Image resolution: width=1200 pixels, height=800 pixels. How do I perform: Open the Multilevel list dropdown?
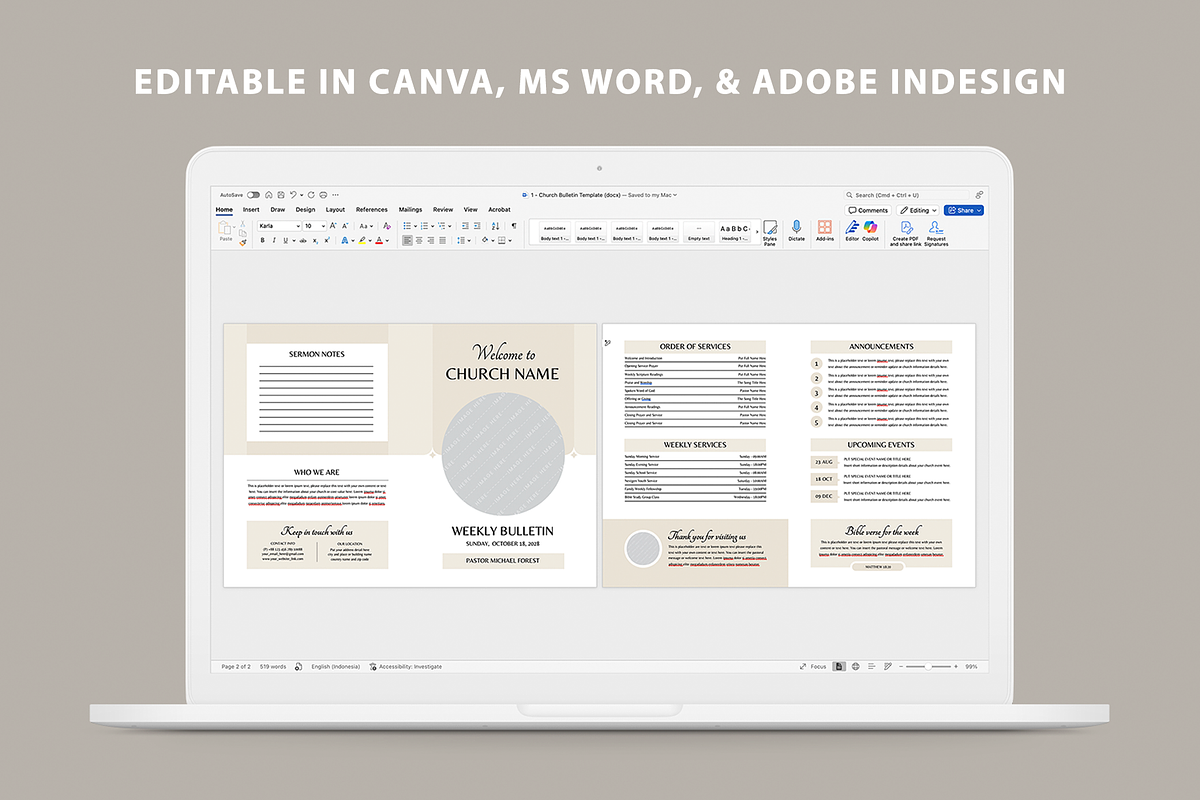click(x=450, y=226)
